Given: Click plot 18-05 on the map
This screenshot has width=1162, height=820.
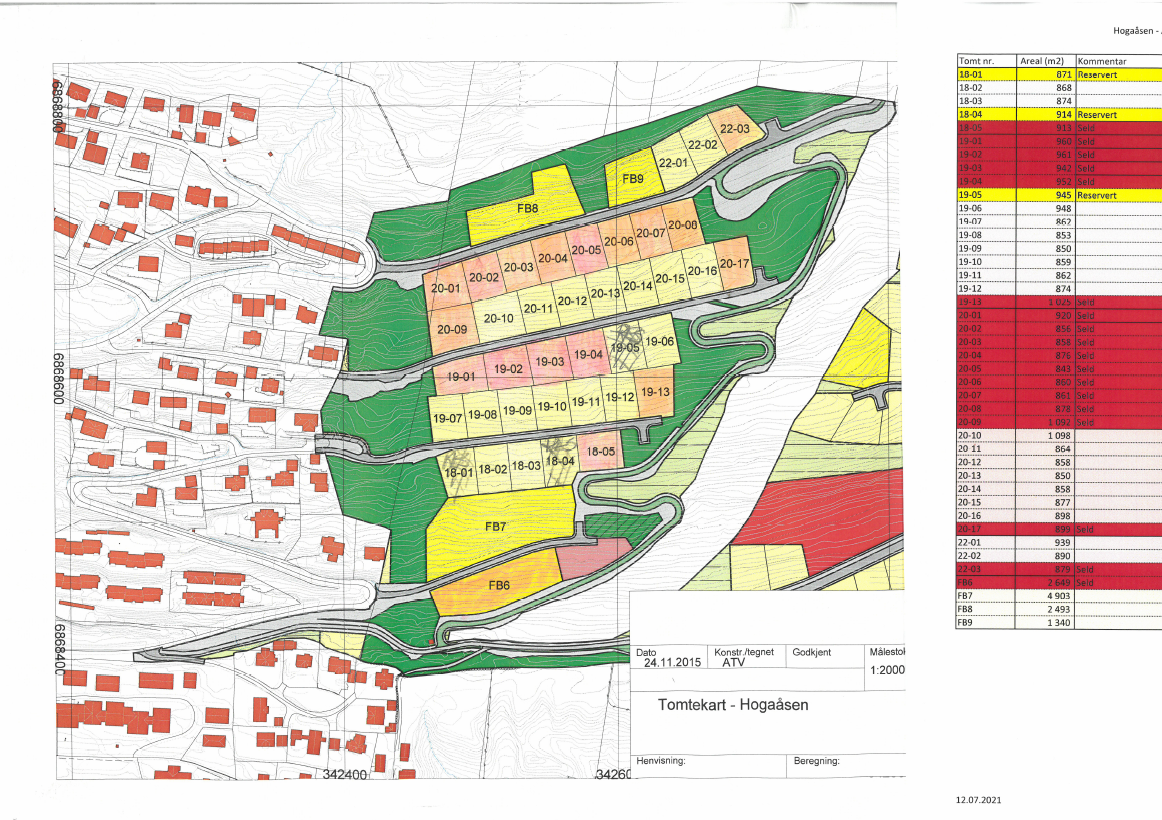Looking at the screenshot, I should [x=600, y=452].
